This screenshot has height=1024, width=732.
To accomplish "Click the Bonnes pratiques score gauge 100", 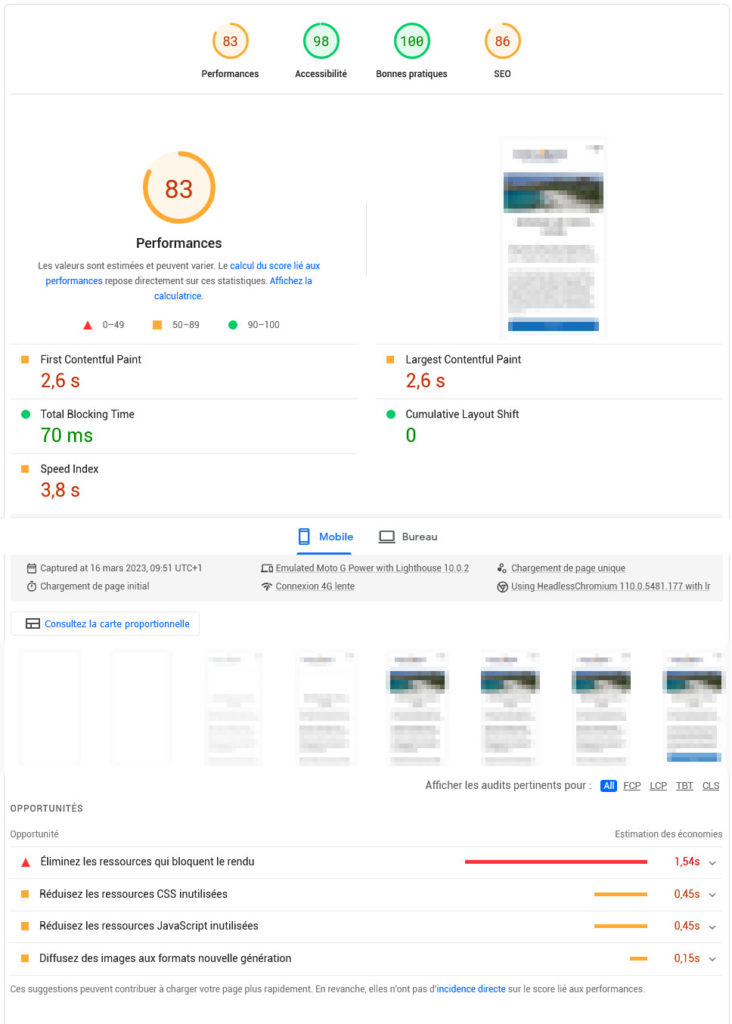I will tap(411, 41).
